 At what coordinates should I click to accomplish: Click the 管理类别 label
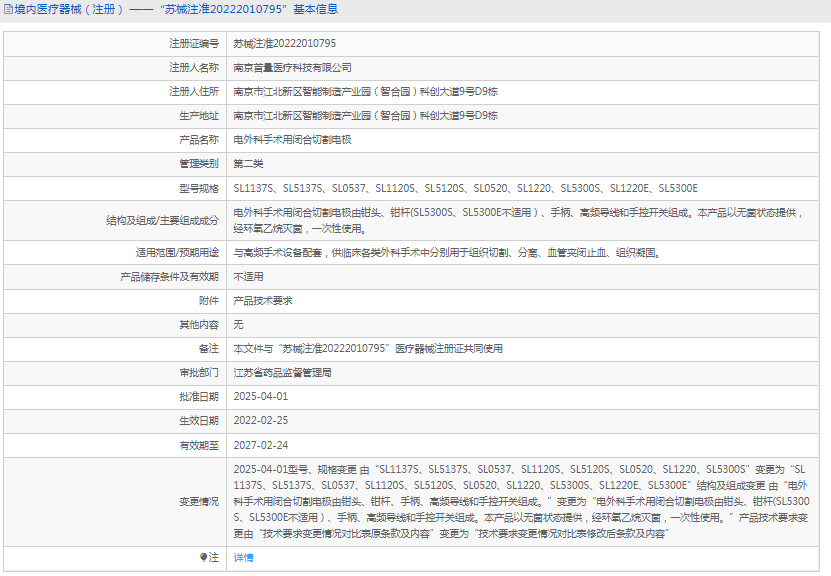(x=199, y=164)
